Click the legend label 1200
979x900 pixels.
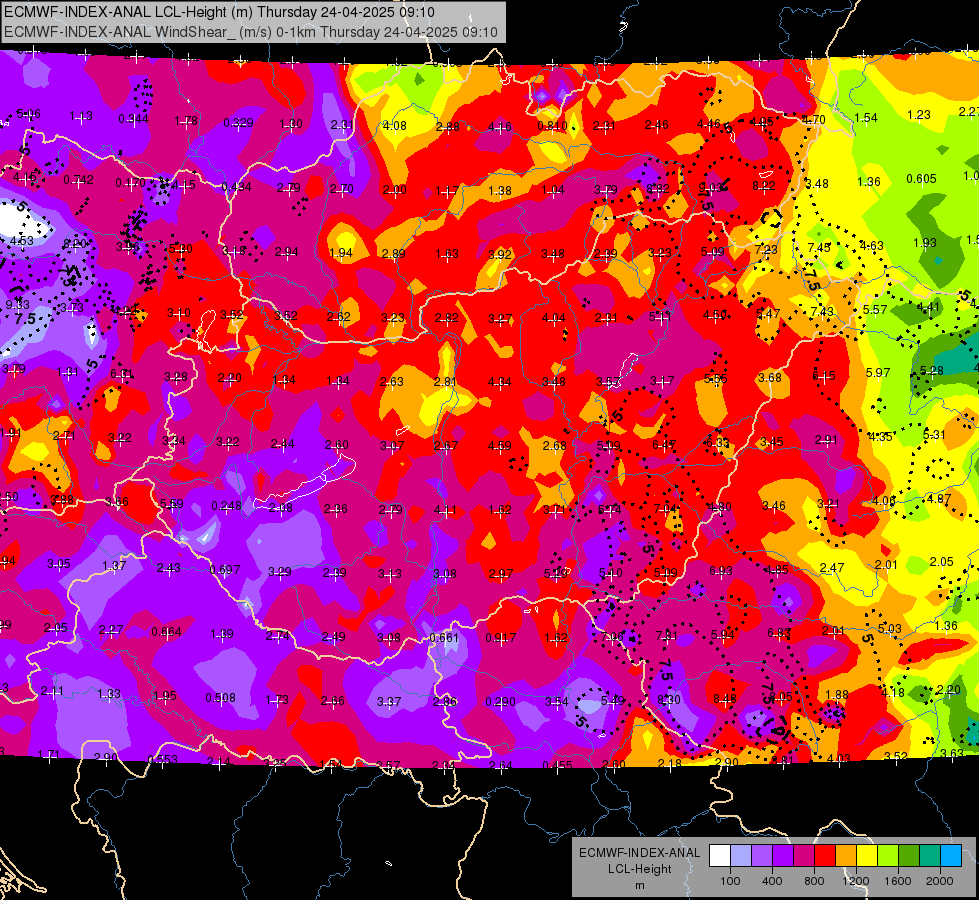click(855, 881)
